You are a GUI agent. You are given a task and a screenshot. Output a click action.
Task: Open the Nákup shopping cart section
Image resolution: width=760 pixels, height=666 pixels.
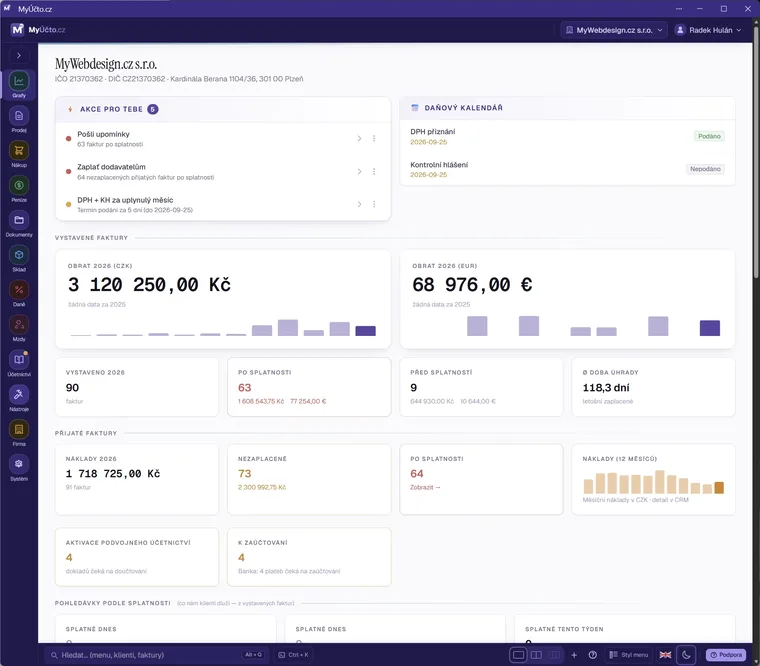click(19, 154)
